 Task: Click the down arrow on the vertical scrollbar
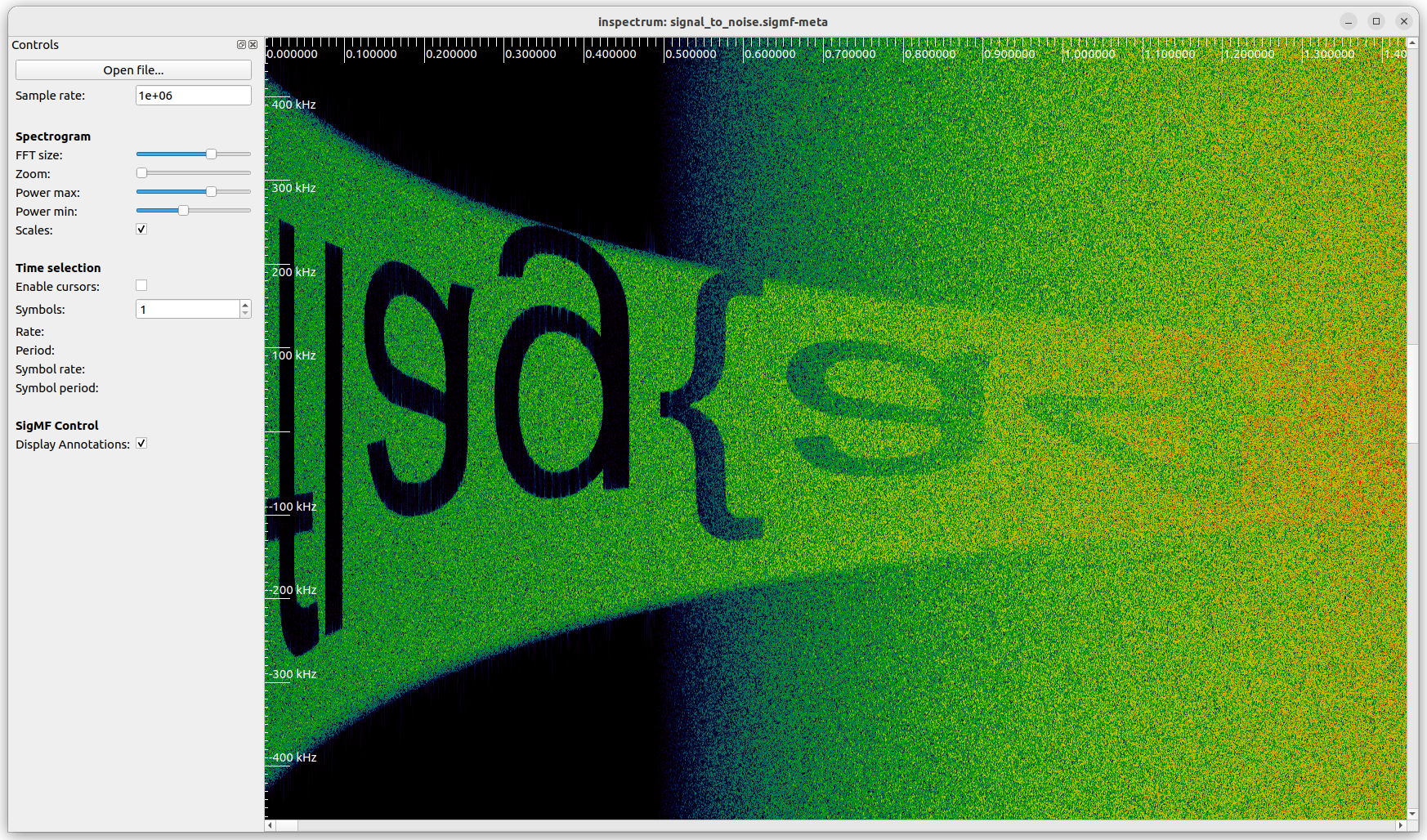pos(1413,814)
